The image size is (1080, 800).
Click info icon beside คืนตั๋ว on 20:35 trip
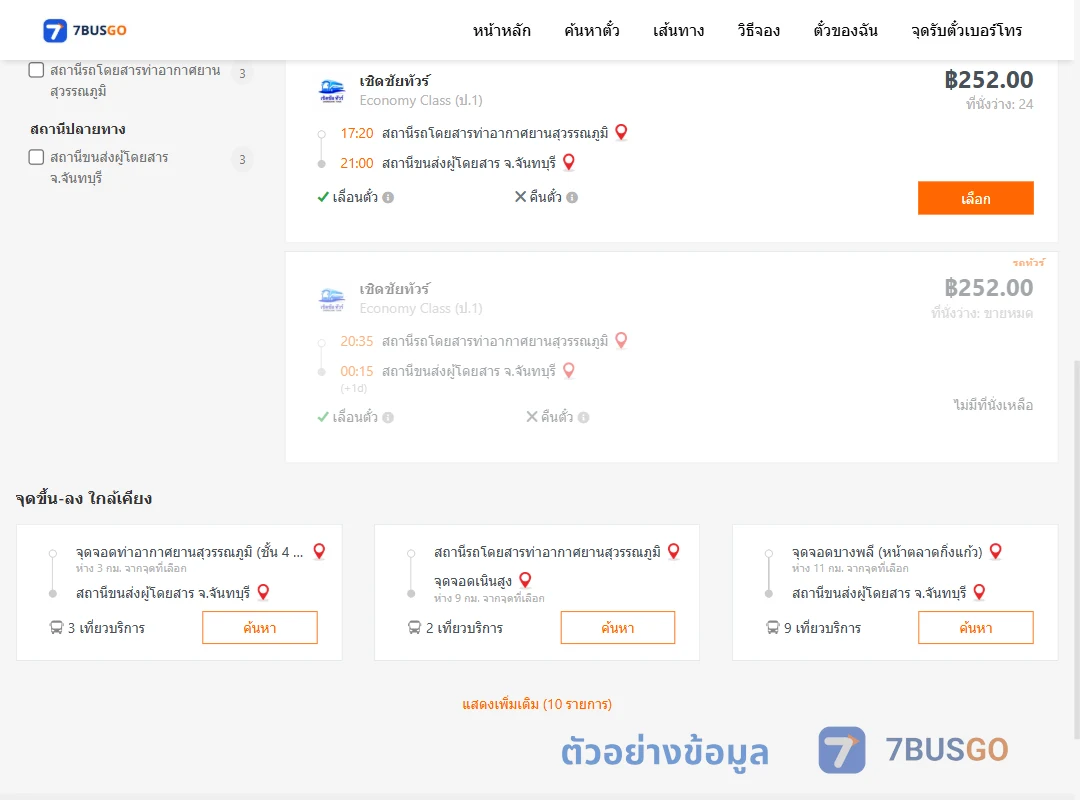584,418
